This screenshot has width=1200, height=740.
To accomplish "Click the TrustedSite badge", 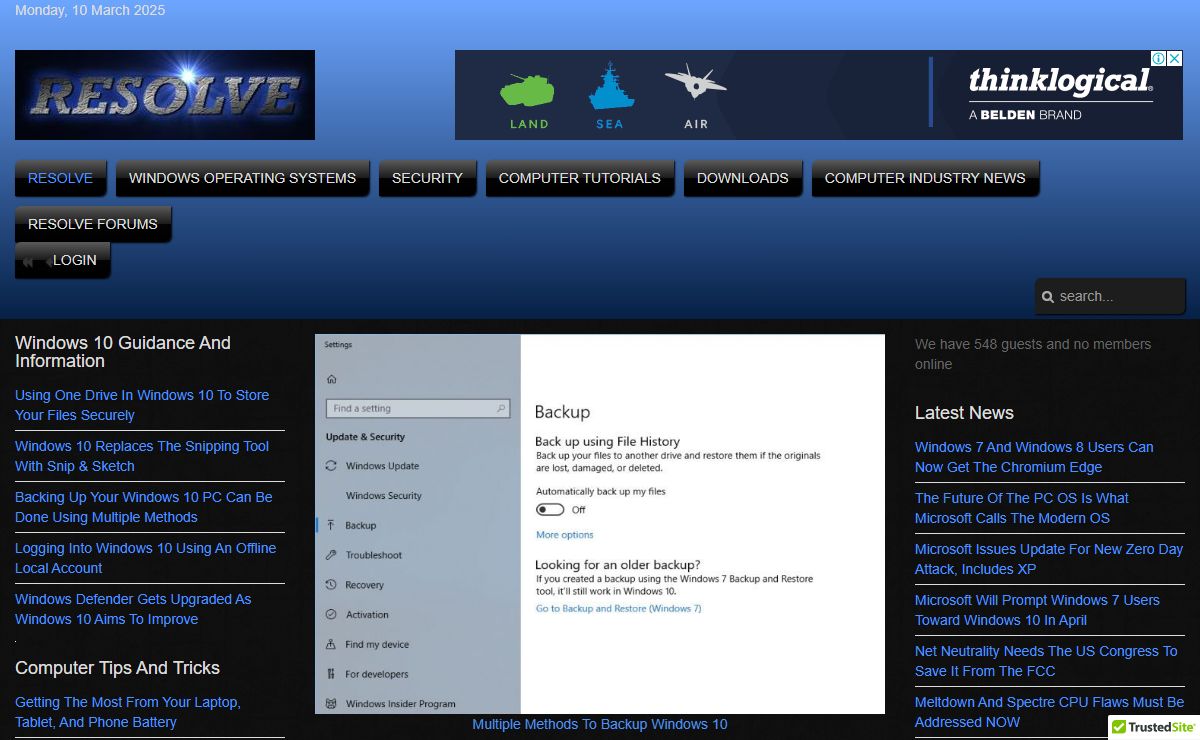I will point(1153,727).
